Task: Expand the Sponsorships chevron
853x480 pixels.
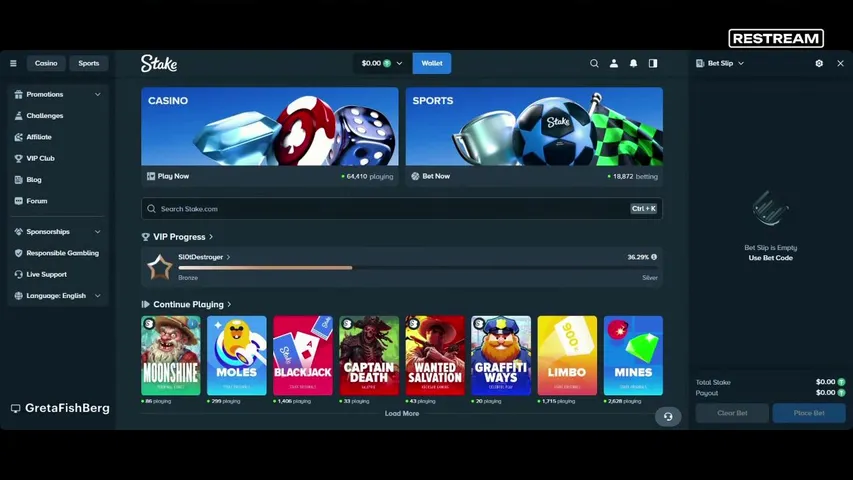Action: tap(97, 231)
